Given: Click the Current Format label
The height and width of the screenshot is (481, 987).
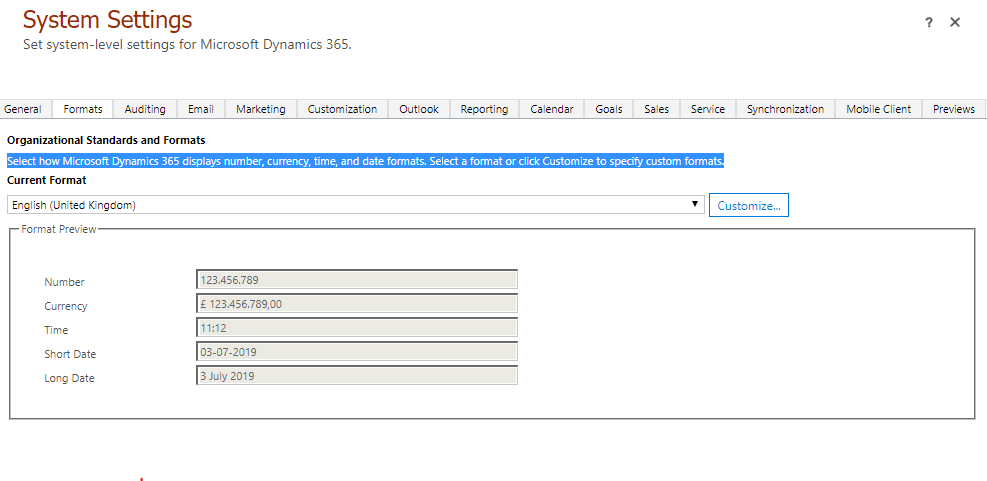Looking at the screenshot, I should click(47, 180).
